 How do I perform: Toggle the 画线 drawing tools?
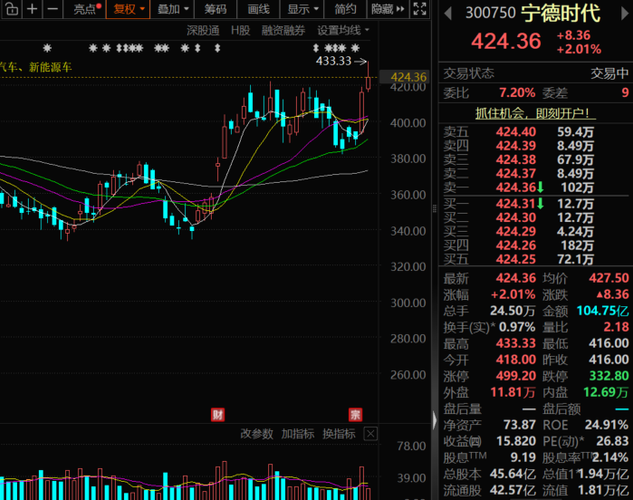coord(258,9)
